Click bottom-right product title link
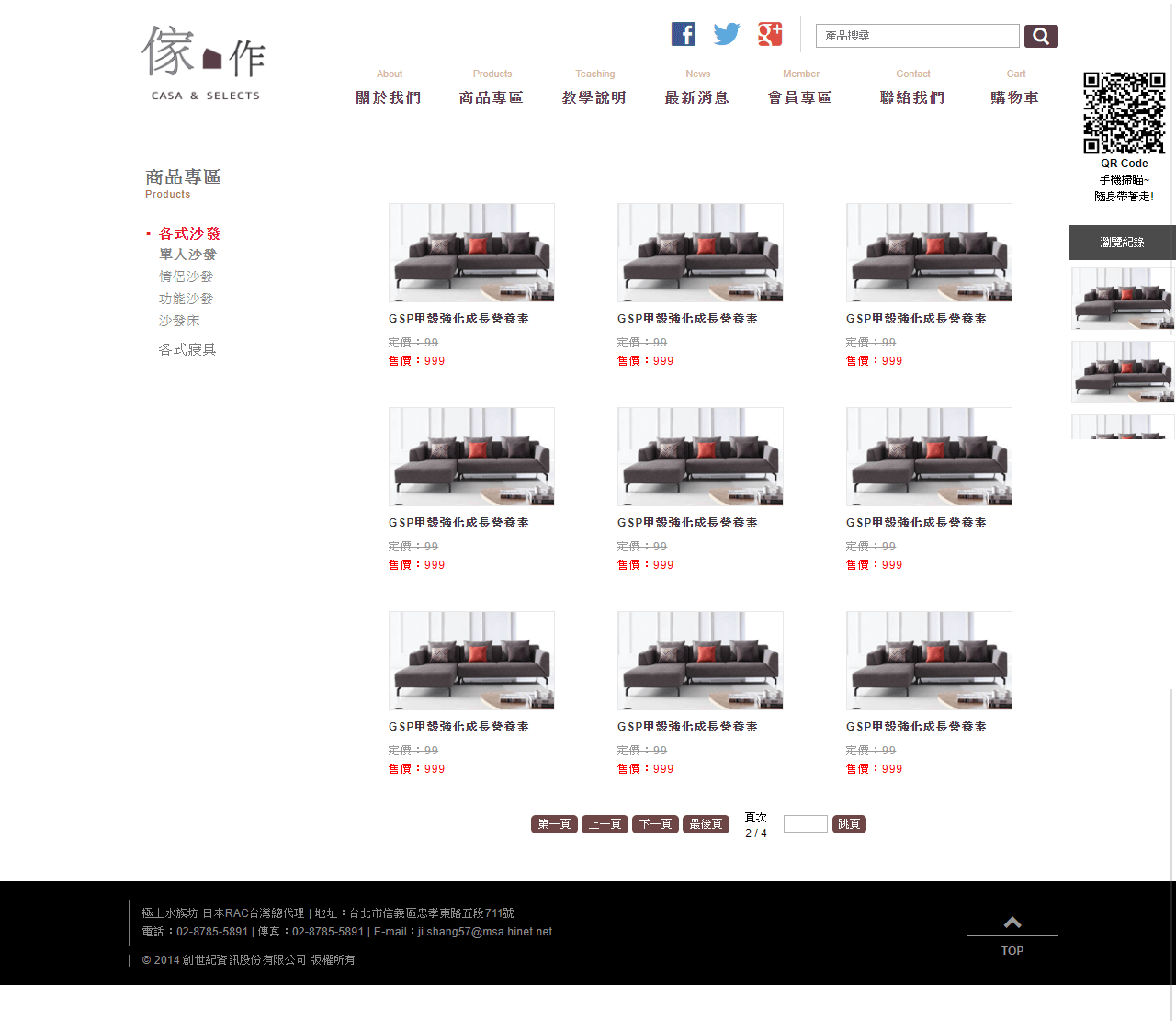Screen dimensions: 1176x1031 point(916,727)
